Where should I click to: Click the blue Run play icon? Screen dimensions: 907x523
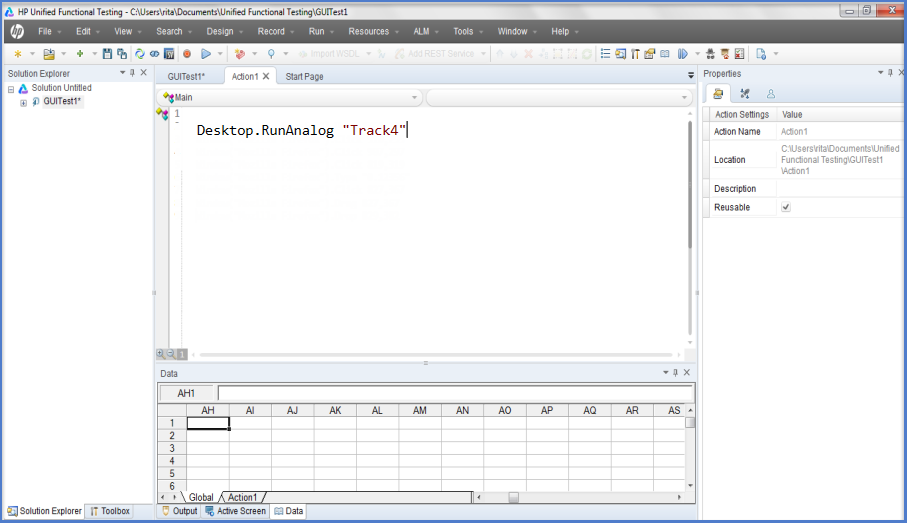206,54
